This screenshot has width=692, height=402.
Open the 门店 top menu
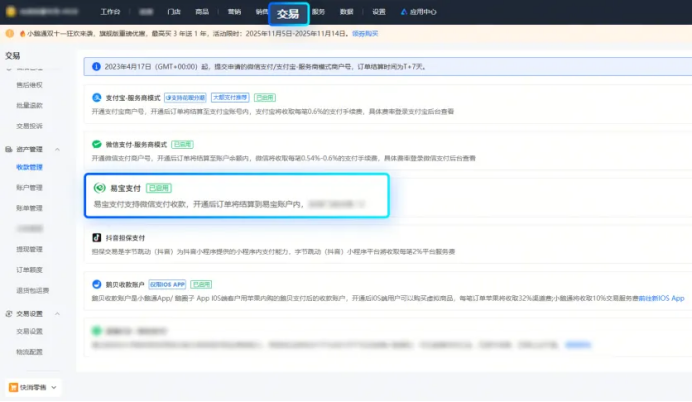click(x=174, y=12)
